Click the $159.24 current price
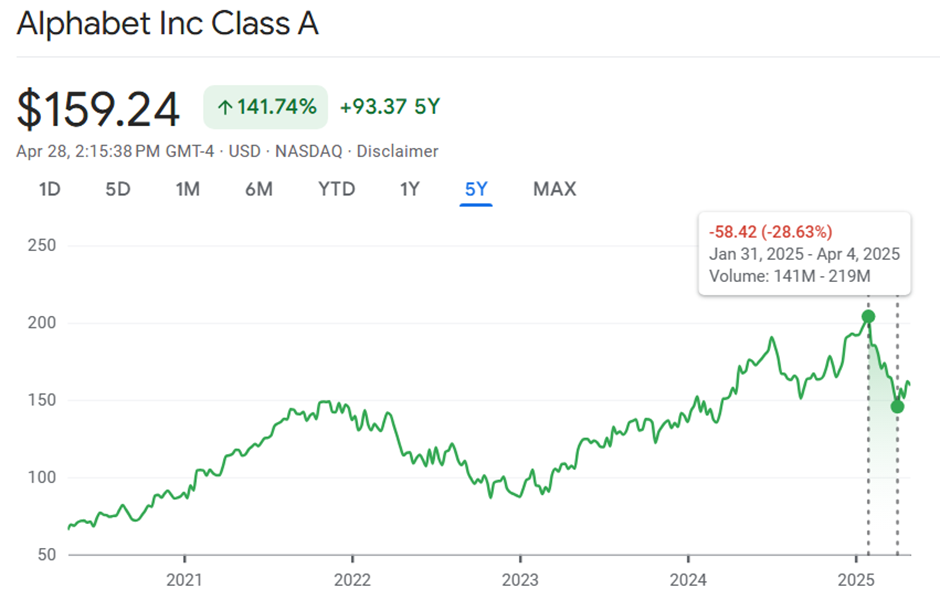940x599 pixels. (98, 110)
